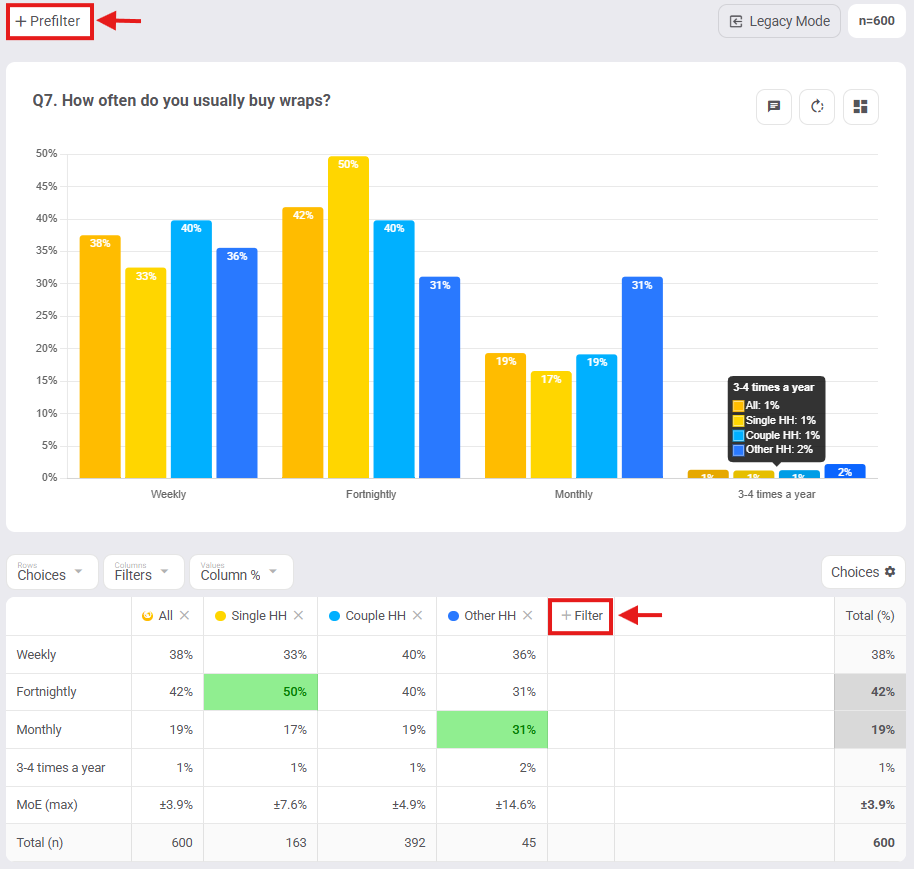914x869 pixels.
Task: Click the 42% Fortnightly All bar
Action: point(303,343)
